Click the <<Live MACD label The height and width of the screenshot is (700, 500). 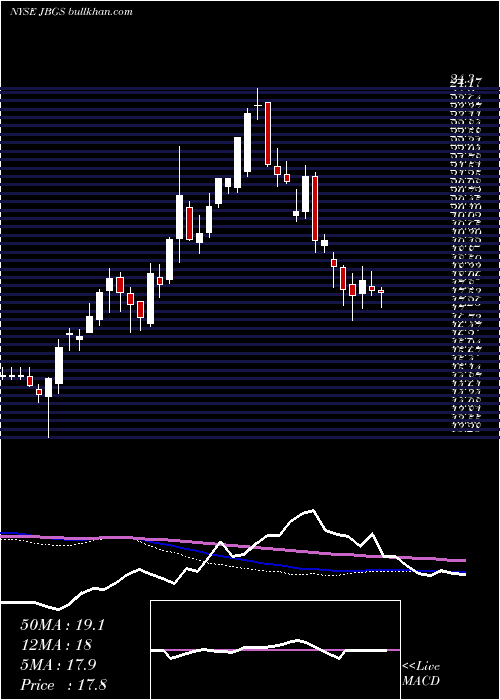pos(421,674)
